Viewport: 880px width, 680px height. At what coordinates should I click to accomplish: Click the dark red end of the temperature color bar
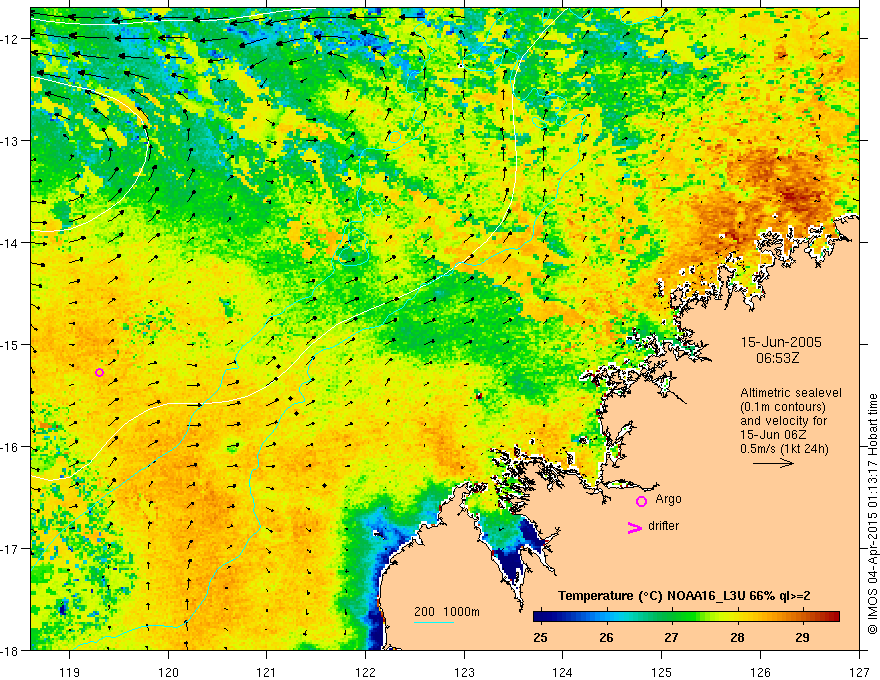833,617
